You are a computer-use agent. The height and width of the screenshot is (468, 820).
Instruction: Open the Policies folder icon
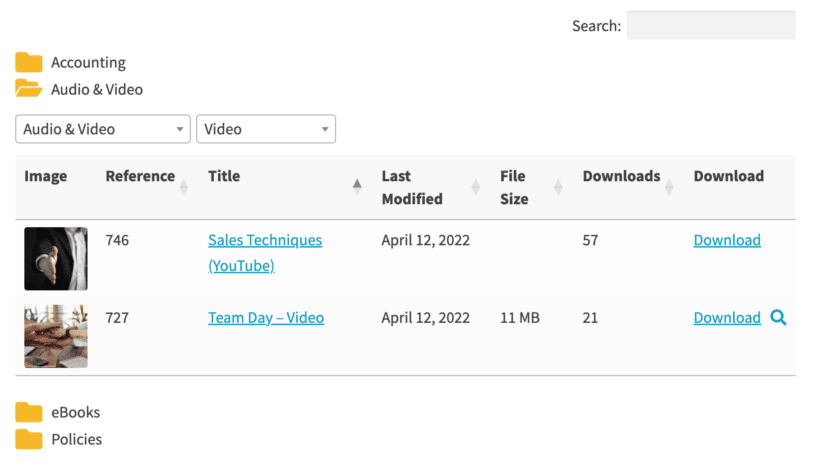[29, 439]
